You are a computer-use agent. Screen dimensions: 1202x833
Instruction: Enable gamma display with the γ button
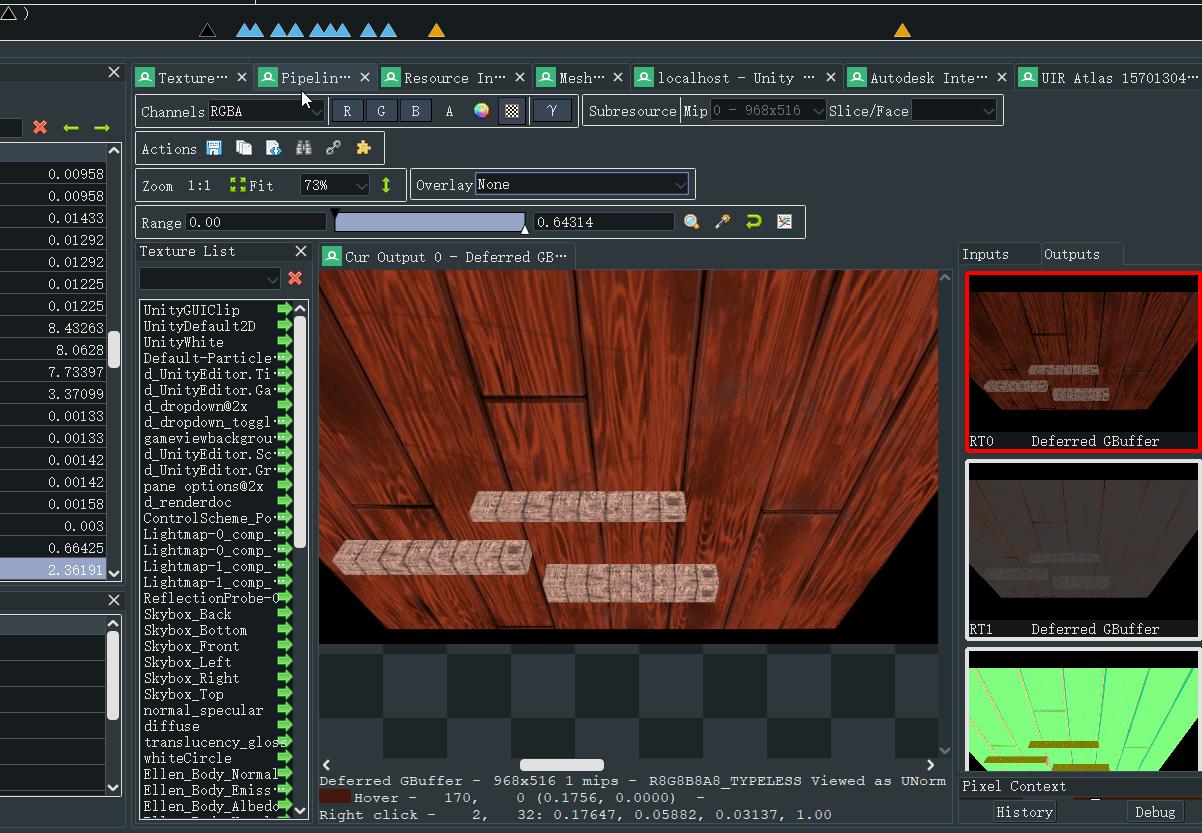tap(553, 111)
